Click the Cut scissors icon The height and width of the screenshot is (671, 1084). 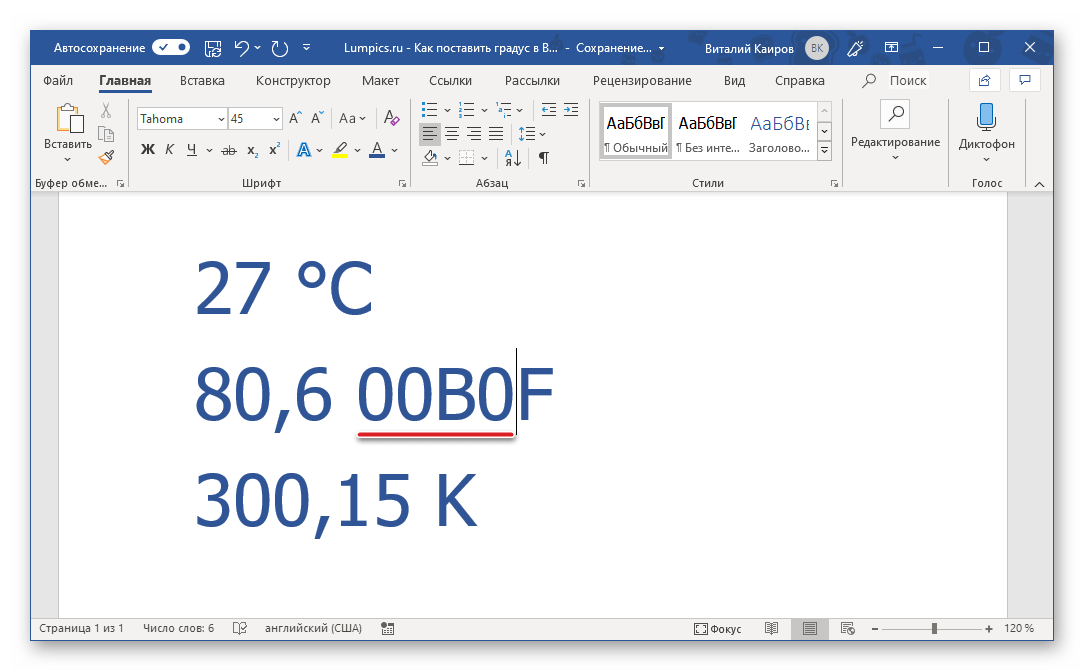tap(106, 111)
